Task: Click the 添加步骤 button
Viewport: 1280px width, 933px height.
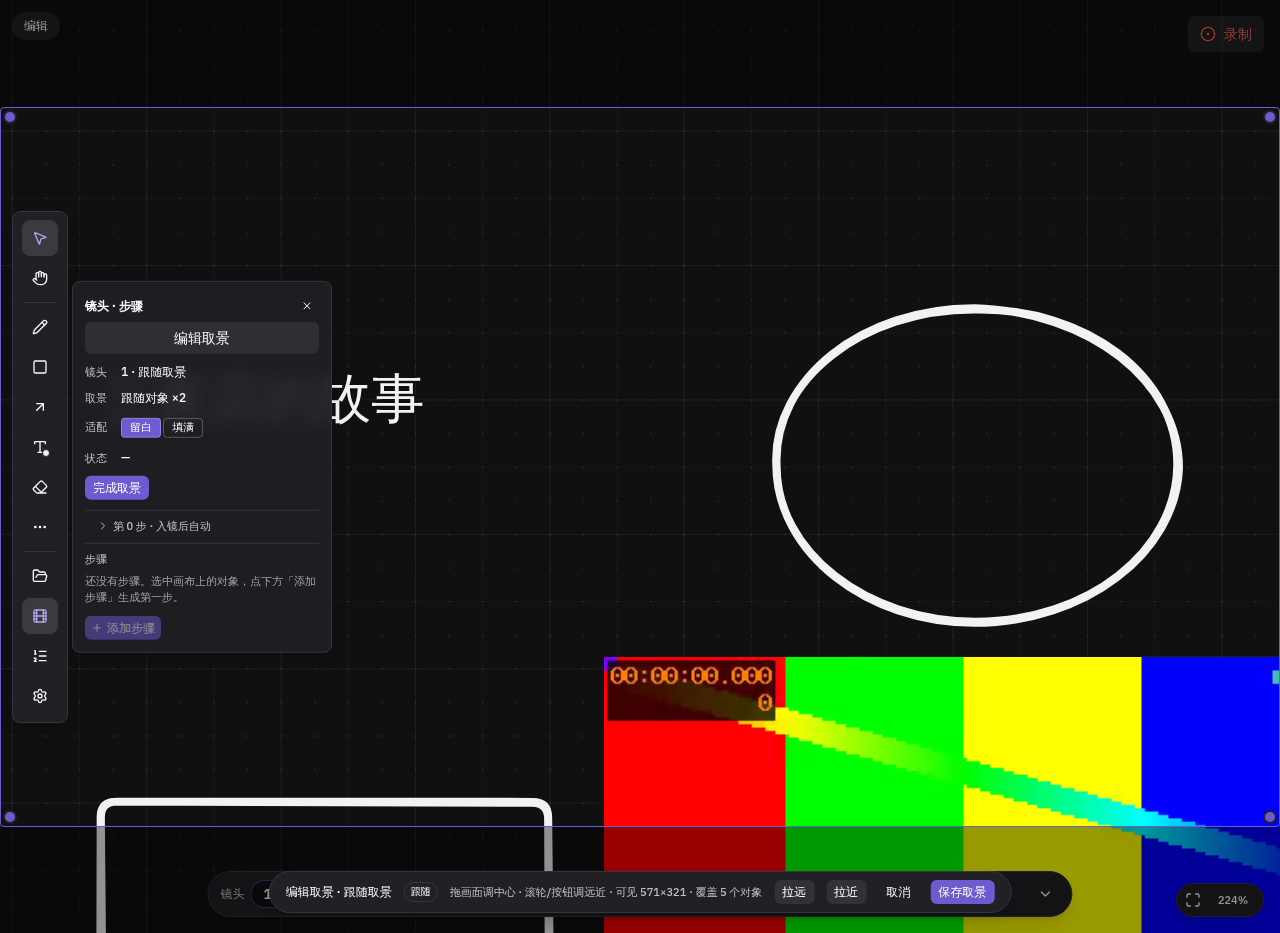Action: (x=123, y=628)
